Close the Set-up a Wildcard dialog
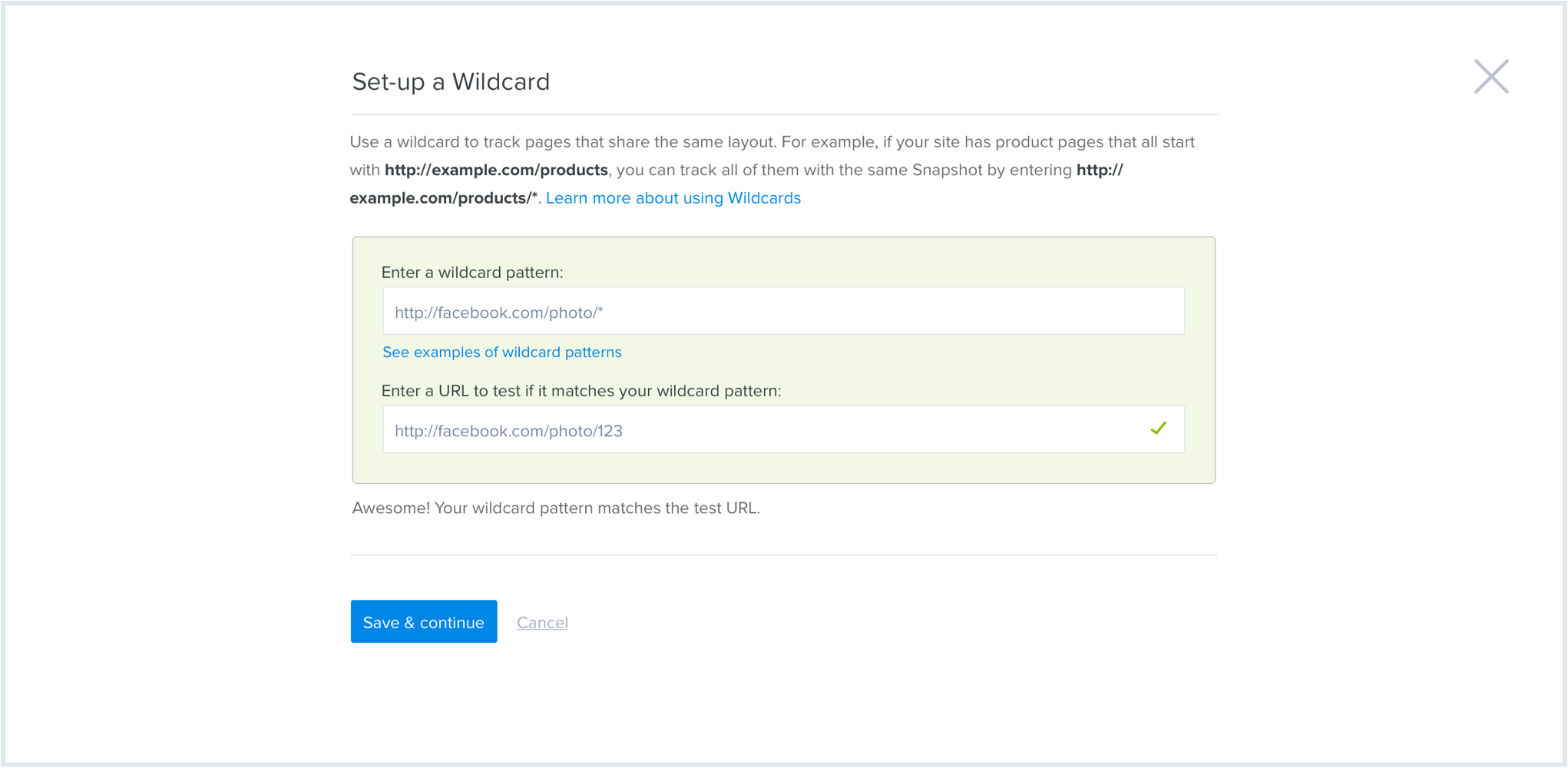Screen dimensions: 1568x768 (x=1491, y=76)
